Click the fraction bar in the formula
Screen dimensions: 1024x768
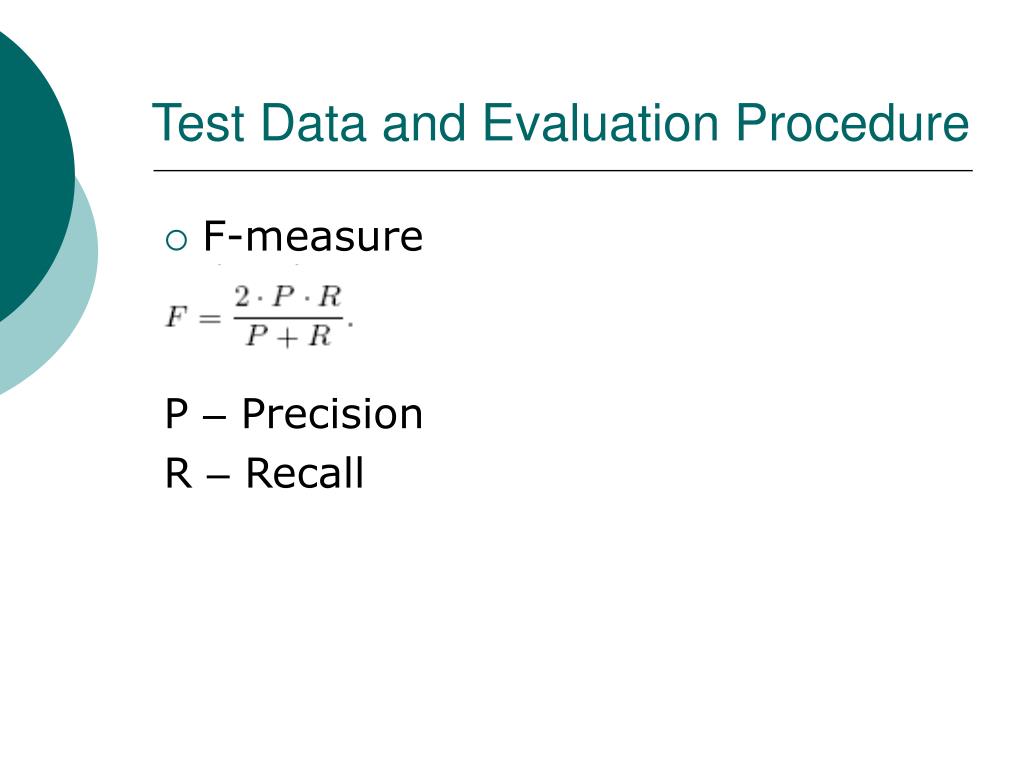pos(288,318)
